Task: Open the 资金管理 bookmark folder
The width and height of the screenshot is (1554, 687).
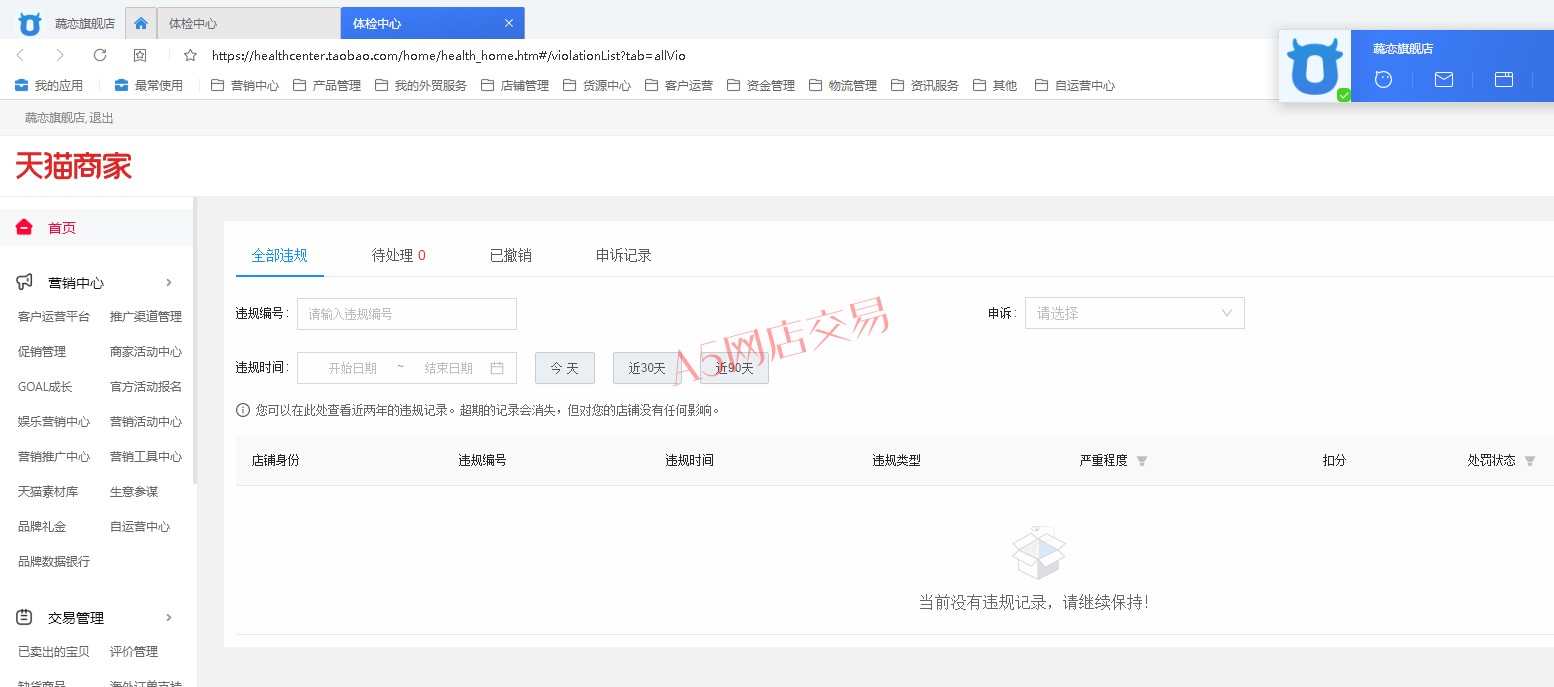Action: [x=761, y=86]
